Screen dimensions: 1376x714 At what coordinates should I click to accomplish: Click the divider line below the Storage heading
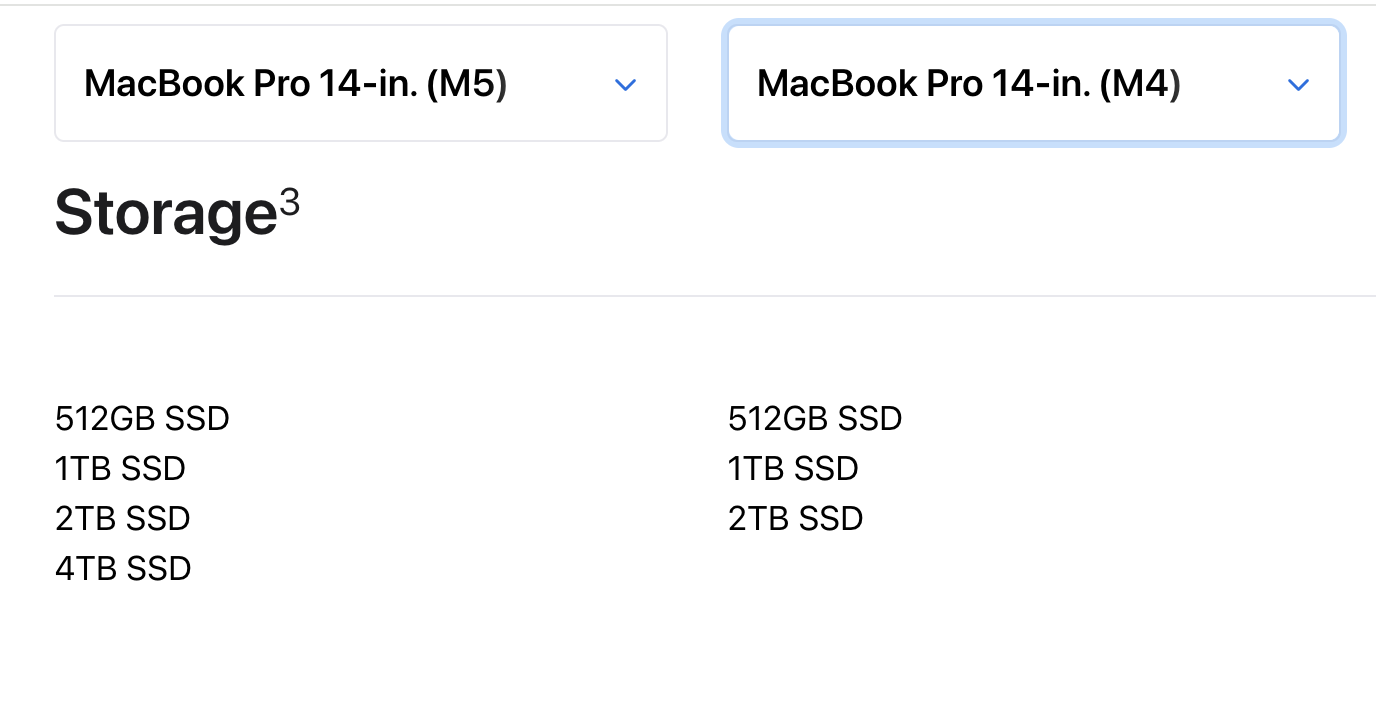(x=700, y=296)
